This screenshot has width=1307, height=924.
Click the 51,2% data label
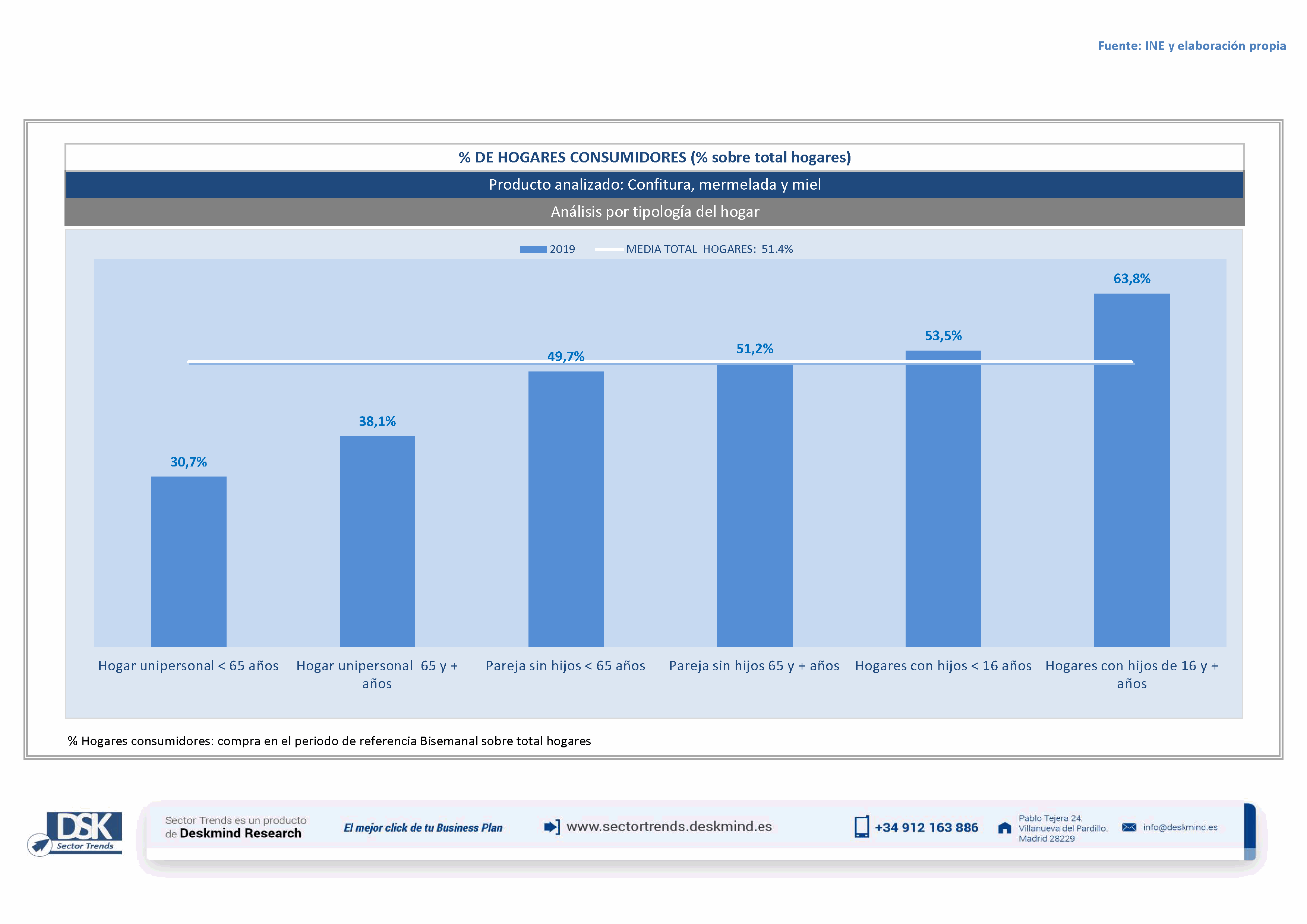754,349
